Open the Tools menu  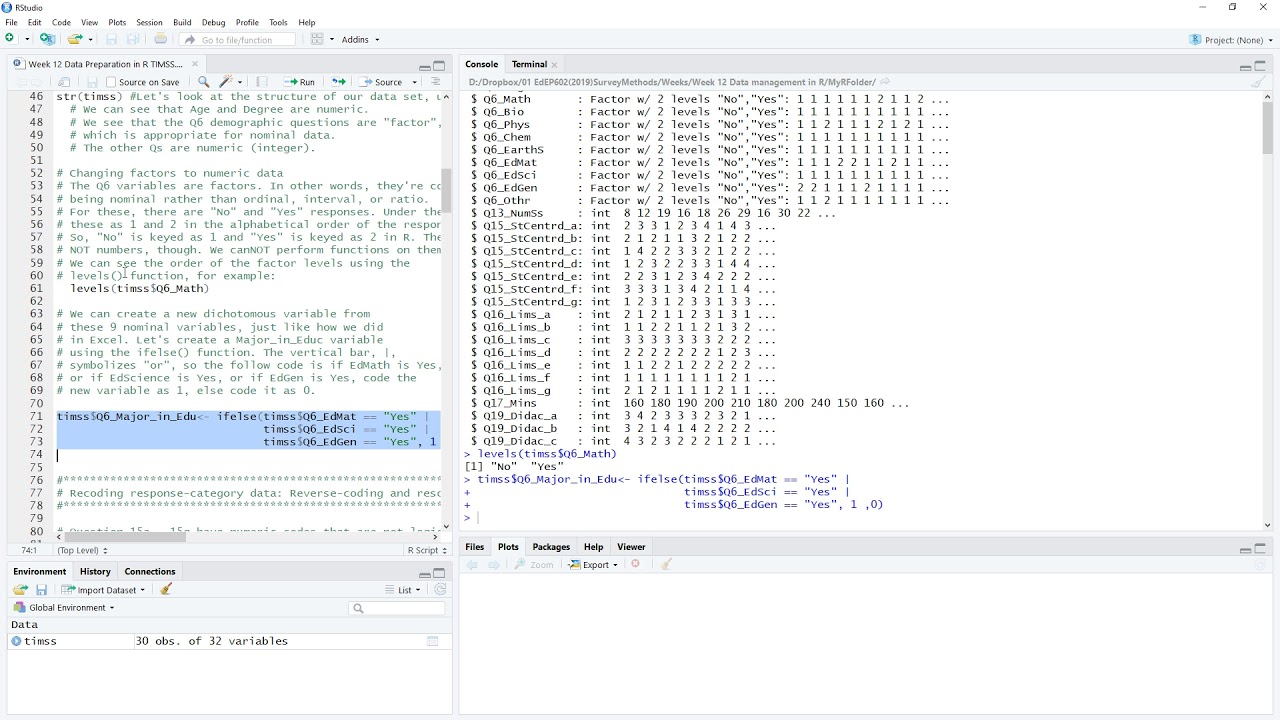click(278, 22)
